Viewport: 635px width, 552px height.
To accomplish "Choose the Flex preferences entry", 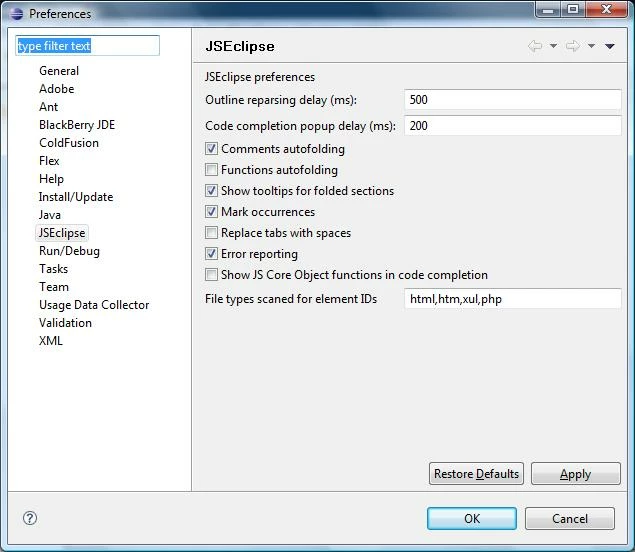I will 49,161.
